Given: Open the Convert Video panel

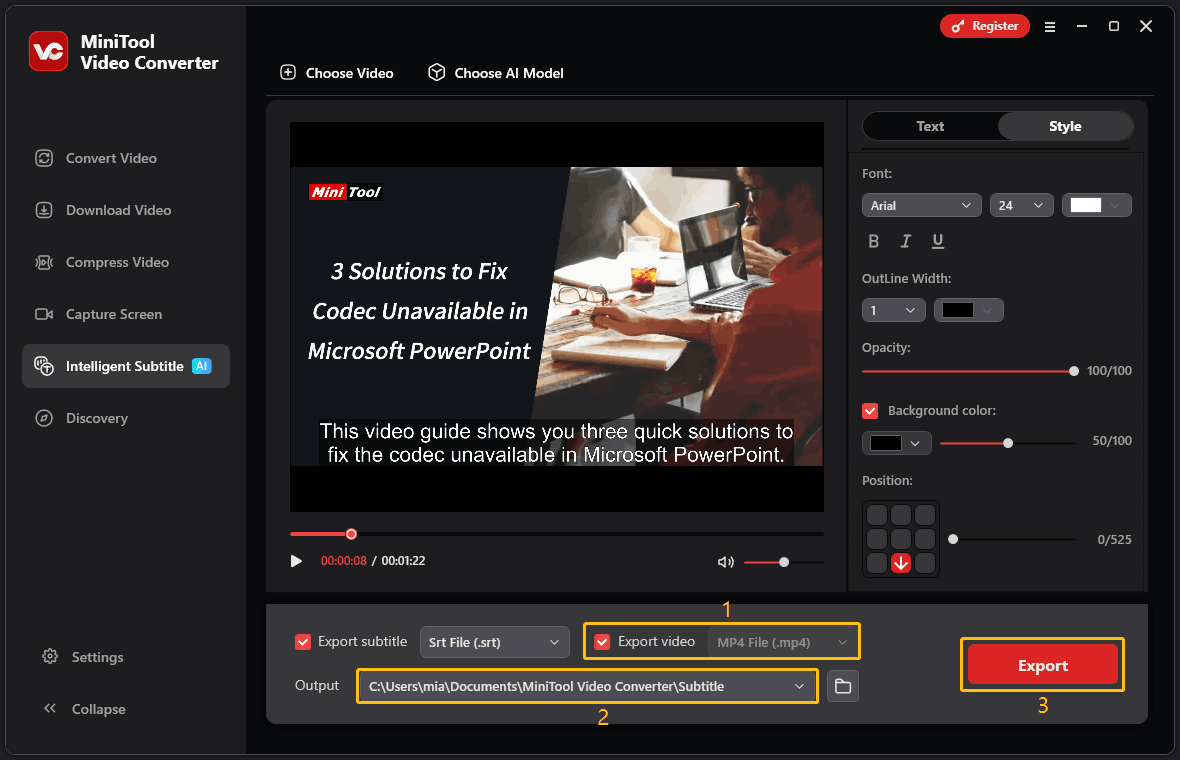Looking at the screenshot, I should click(x=110, y=158).
